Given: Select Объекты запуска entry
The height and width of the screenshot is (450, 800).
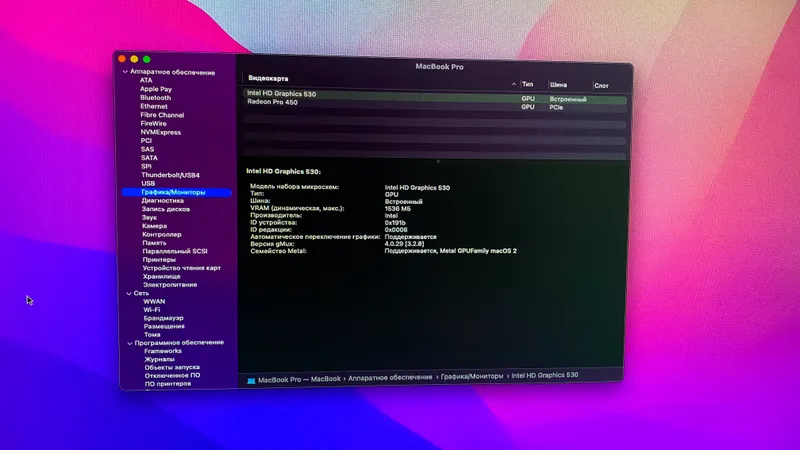Looking at the screenshot, I should [x=172, y=367].
